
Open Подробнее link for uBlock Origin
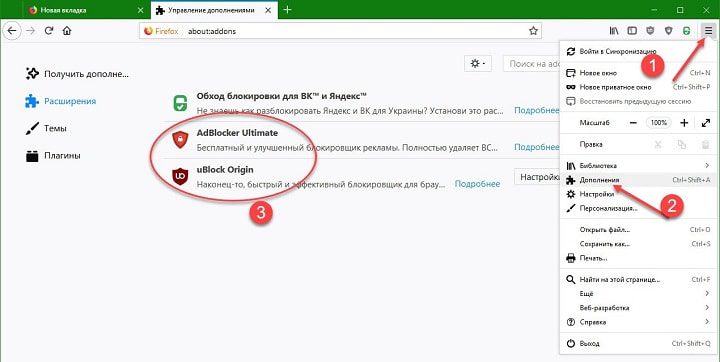(x=477, y=184)
